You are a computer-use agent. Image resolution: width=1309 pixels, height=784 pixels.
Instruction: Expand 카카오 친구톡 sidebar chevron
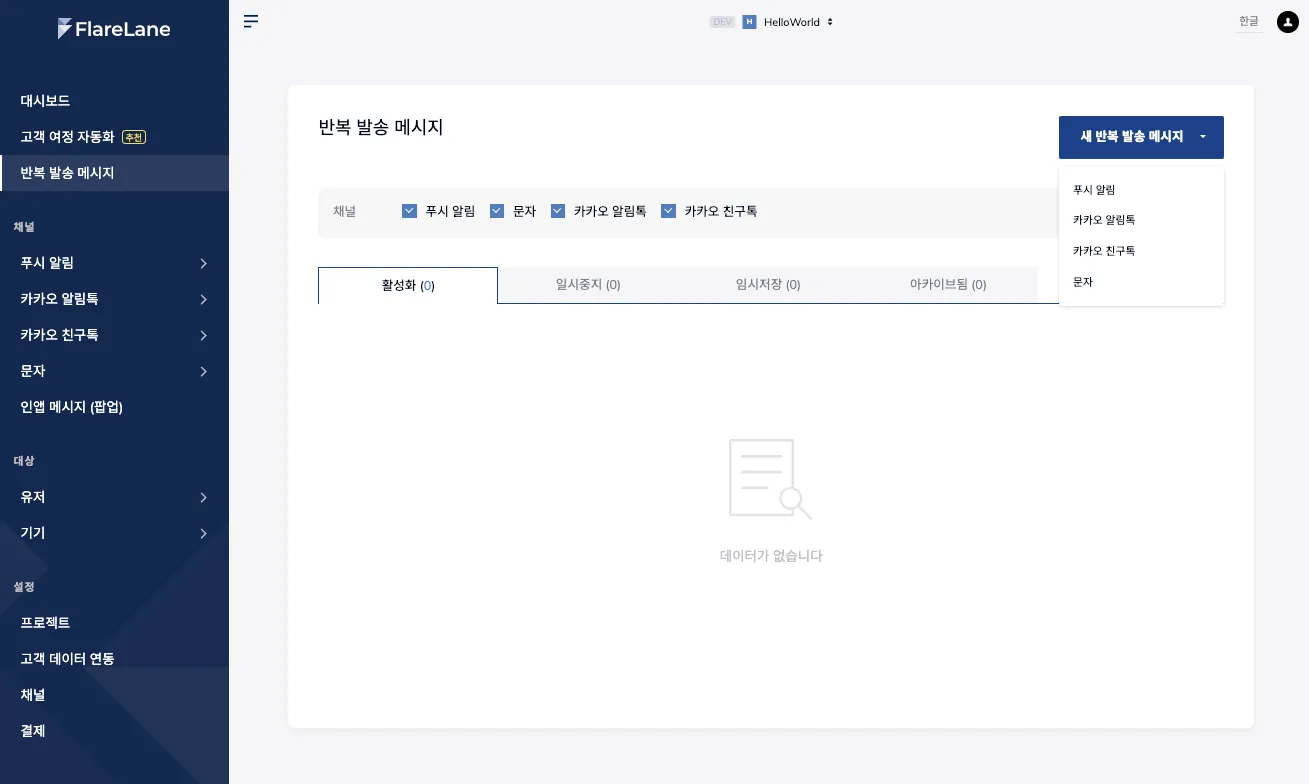(203, 335)
